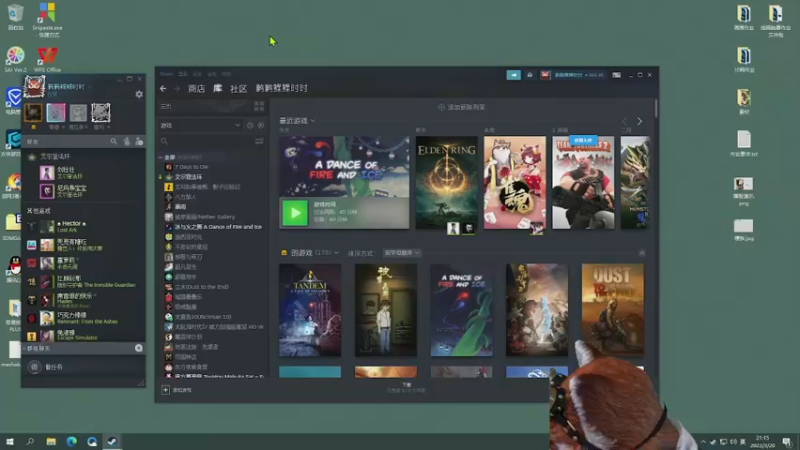The height and width of the screenshot is (450, 800).
Task: Click Steam's forward navigation arrow
Action: (177, 88)
